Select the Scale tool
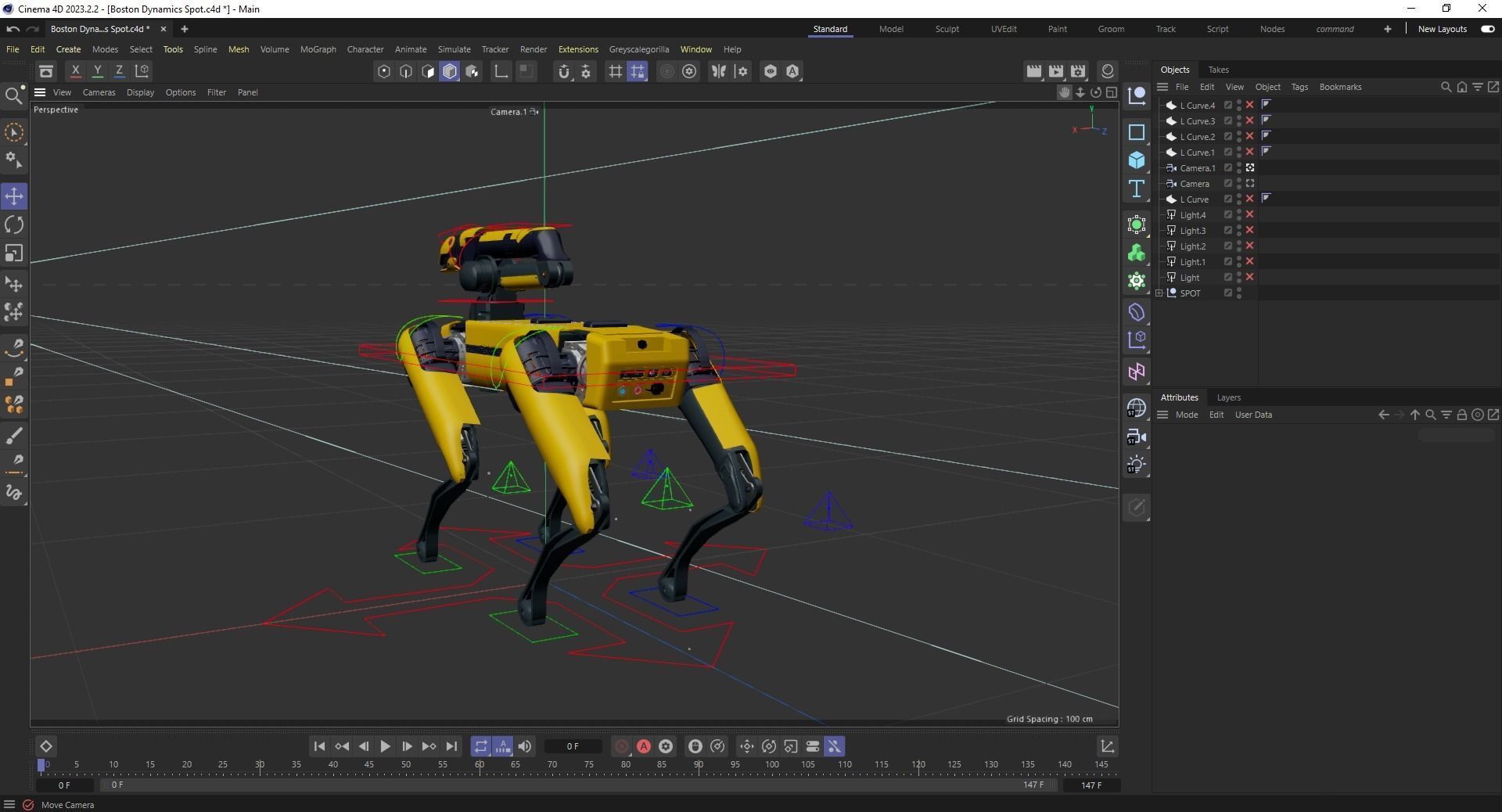Image resolution: width=1502 pixels, height=812 pixels. click(x=14, y=253)
